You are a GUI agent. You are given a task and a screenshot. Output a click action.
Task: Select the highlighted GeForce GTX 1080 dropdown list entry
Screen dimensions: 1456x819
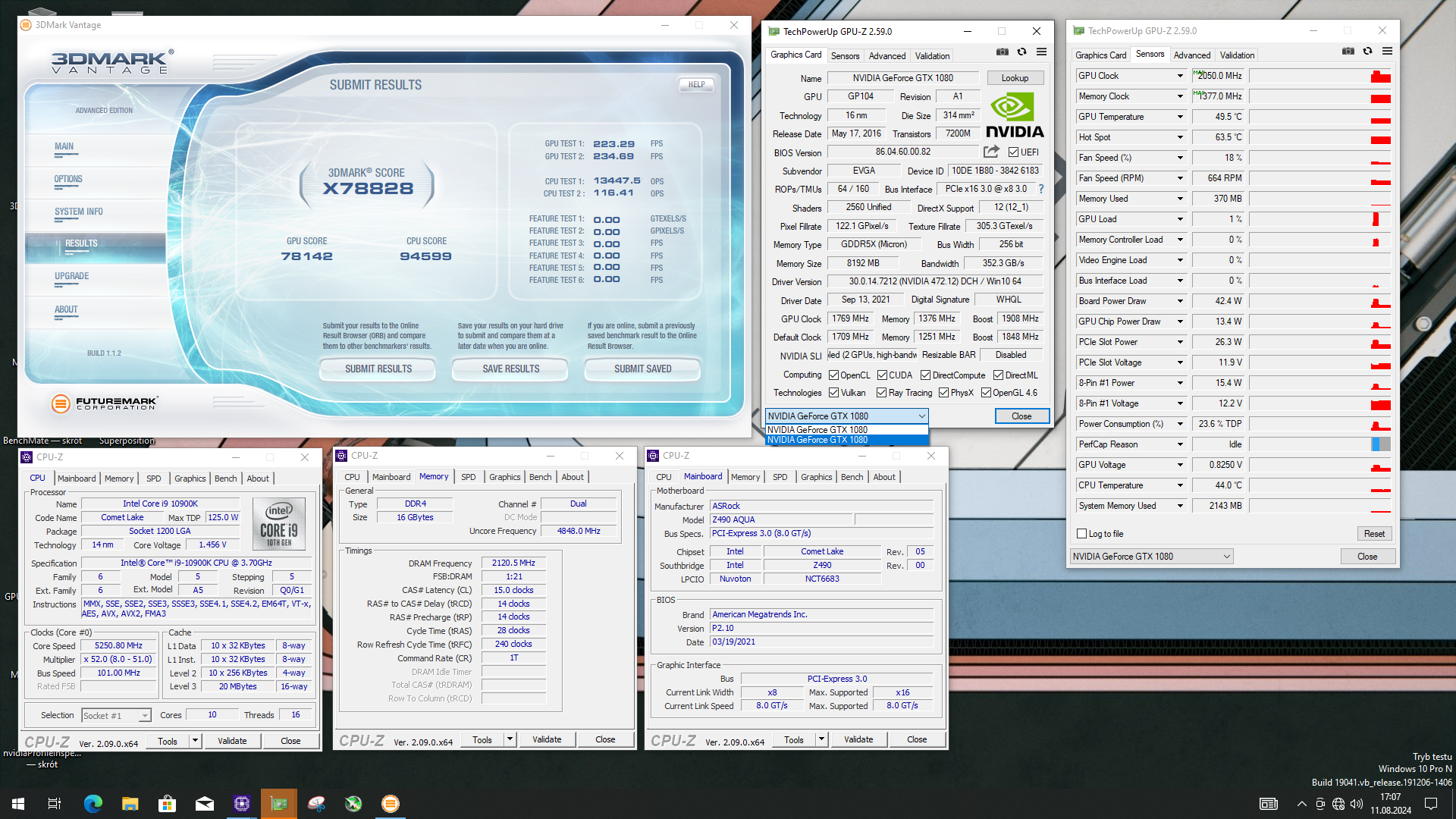pos(846,440)
